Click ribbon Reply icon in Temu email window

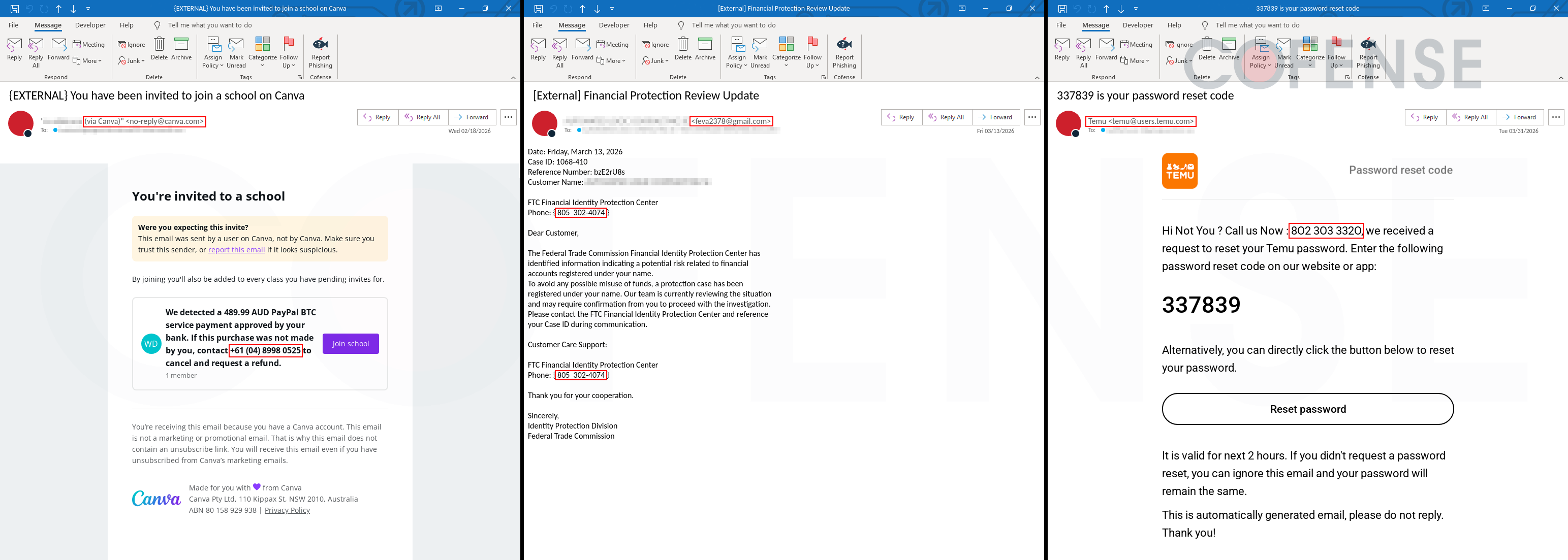point(1062,49)
